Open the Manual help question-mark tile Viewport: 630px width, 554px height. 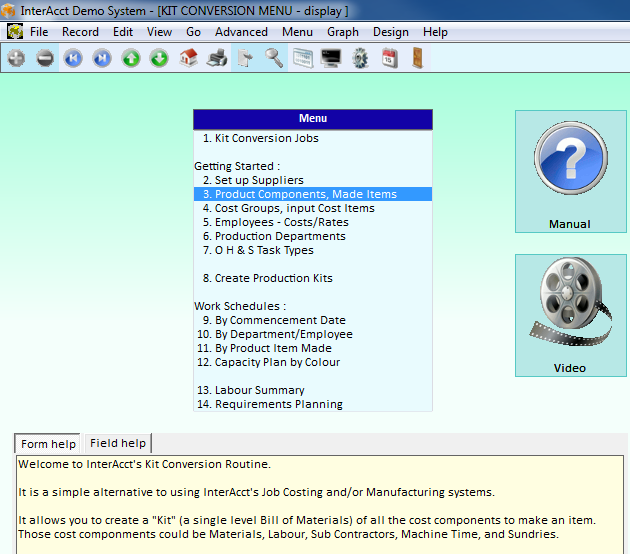pos(571,172)
